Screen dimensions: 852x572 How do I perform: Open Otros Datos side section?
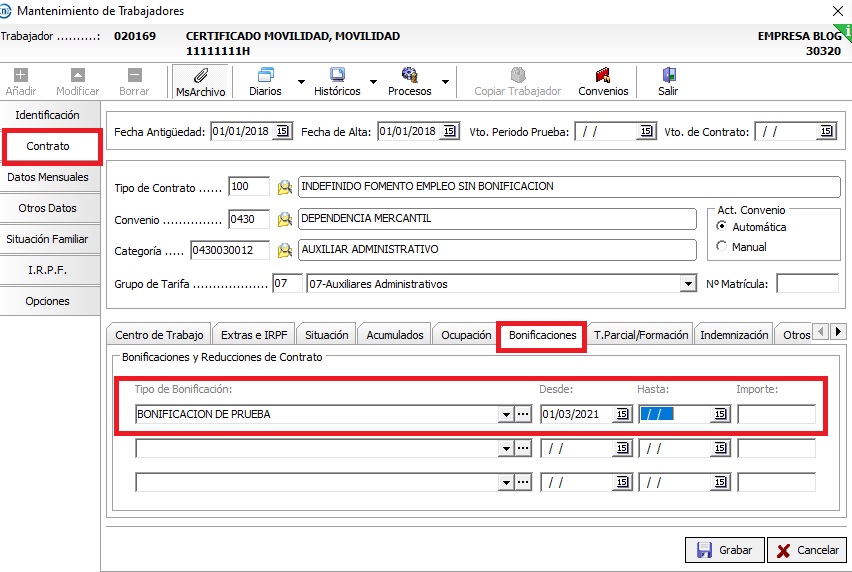point(48,208)
